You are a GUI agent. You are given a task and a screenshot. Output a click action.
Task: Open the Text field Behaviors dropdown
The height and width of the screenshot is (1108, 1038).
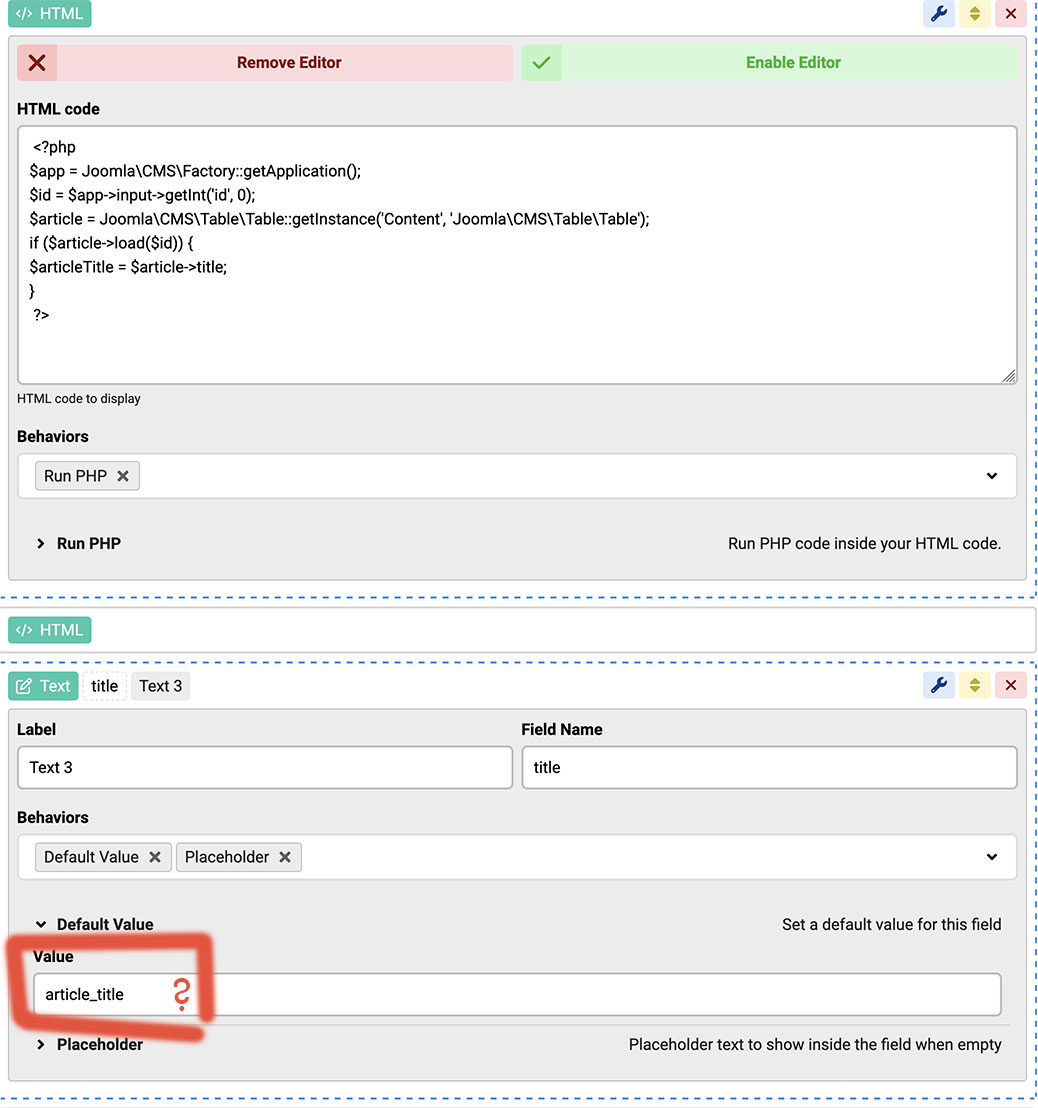click(x=991, y=857)
